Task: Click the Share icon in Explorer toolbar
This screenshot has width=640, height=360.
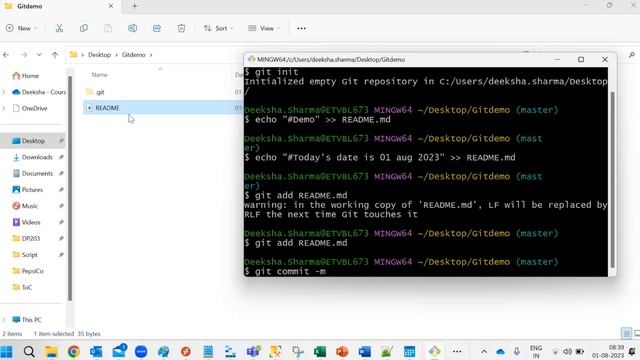Action: point(157,28)
